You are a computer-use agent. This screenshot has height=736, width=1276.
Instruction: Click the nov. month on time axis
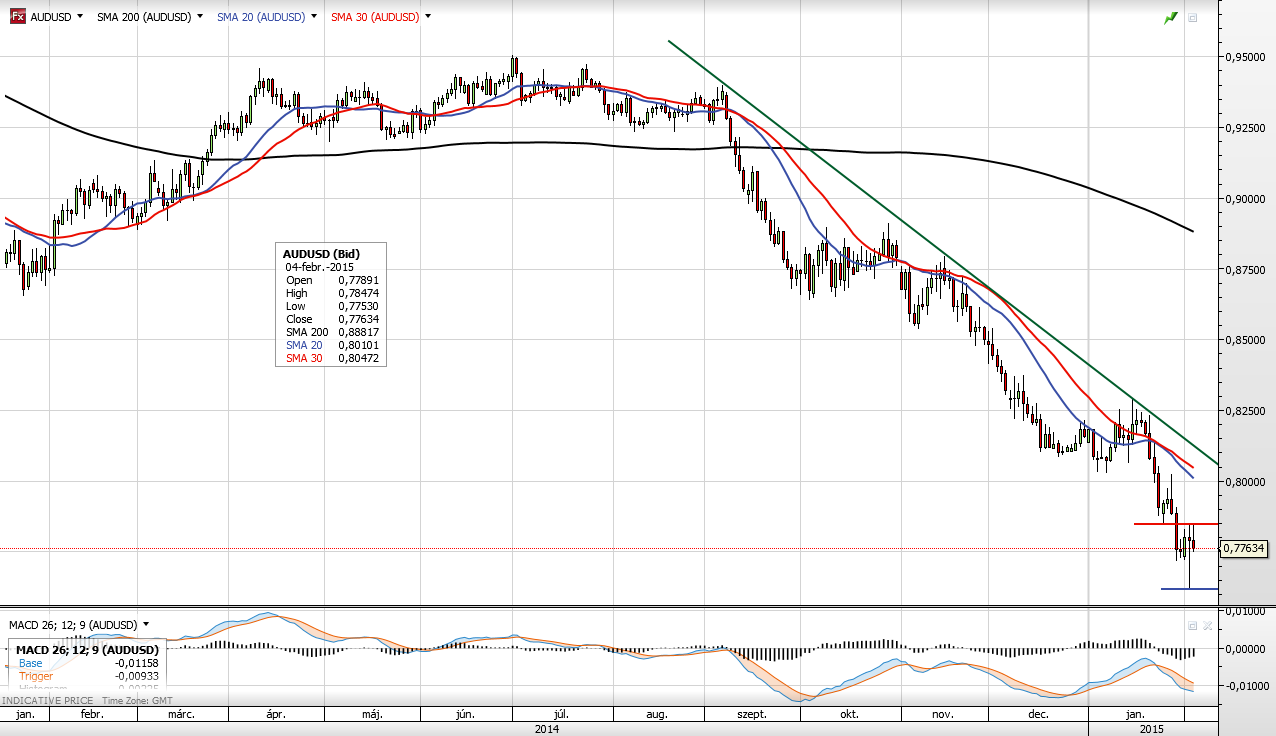[x=942, y=715]
